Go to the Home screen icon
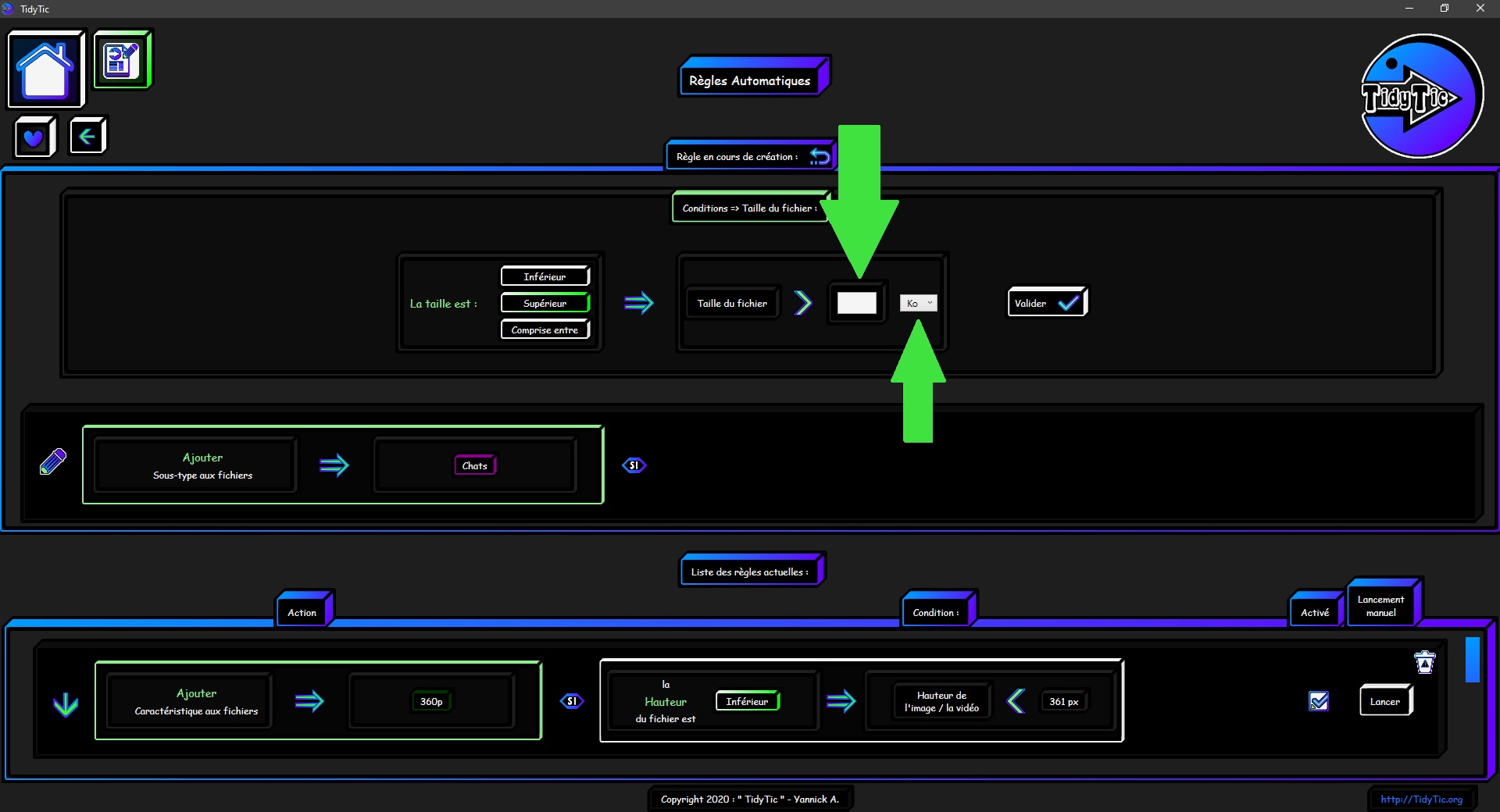 (x=45, y=70)
